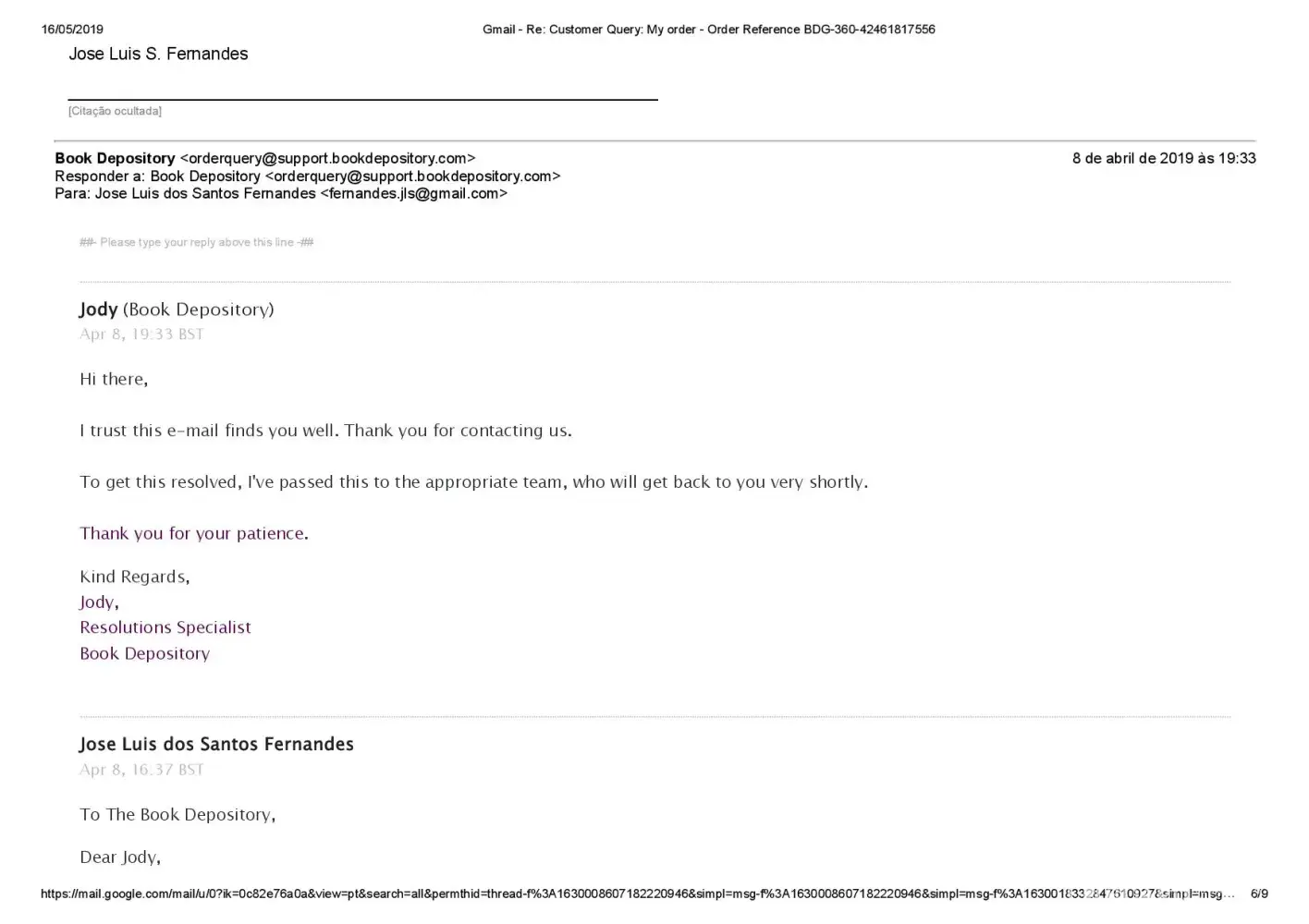The height and width of the screenshot is (924, 1309).
Task: Click the 'Thank you for your patience' link
Action: (x=191, y=533)
